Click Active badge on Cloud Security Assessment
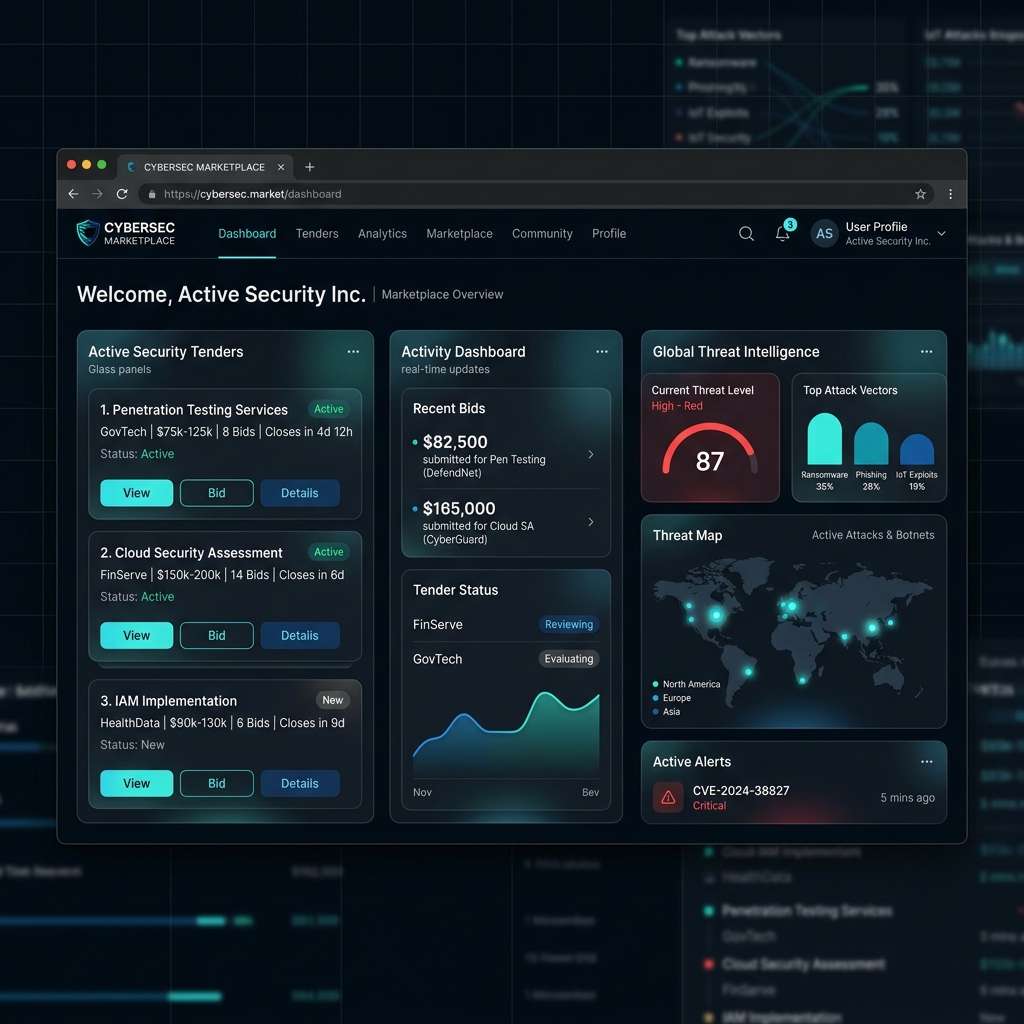Image resolution: width=1024 pixels, height=1024 pixels. click(x=328, y=552)
